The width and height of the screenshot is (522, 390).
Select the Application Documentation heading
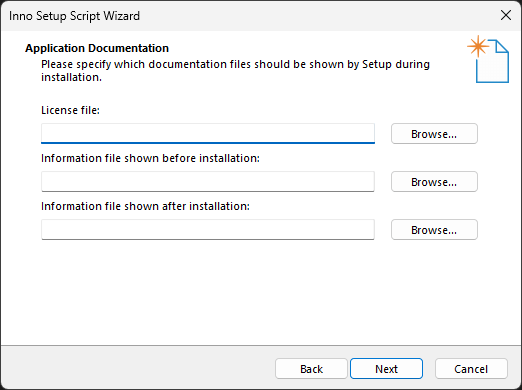(x=97, y=48)
